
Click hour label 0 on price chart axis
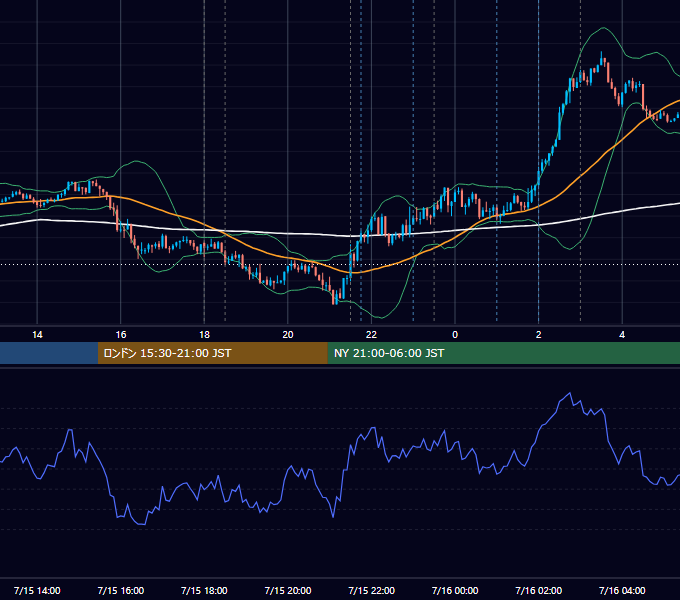pos(455,335)
